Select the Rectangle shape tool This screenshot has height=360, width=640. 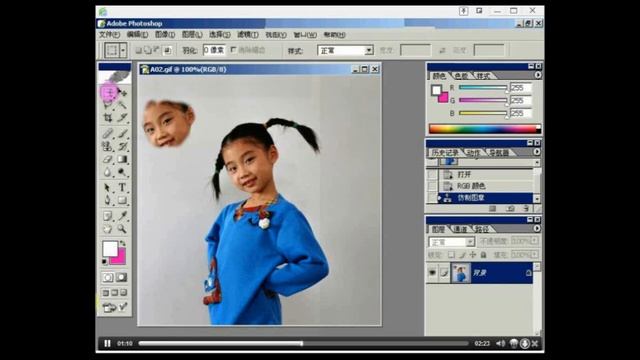pyautogui.click(x=122, y=200)
